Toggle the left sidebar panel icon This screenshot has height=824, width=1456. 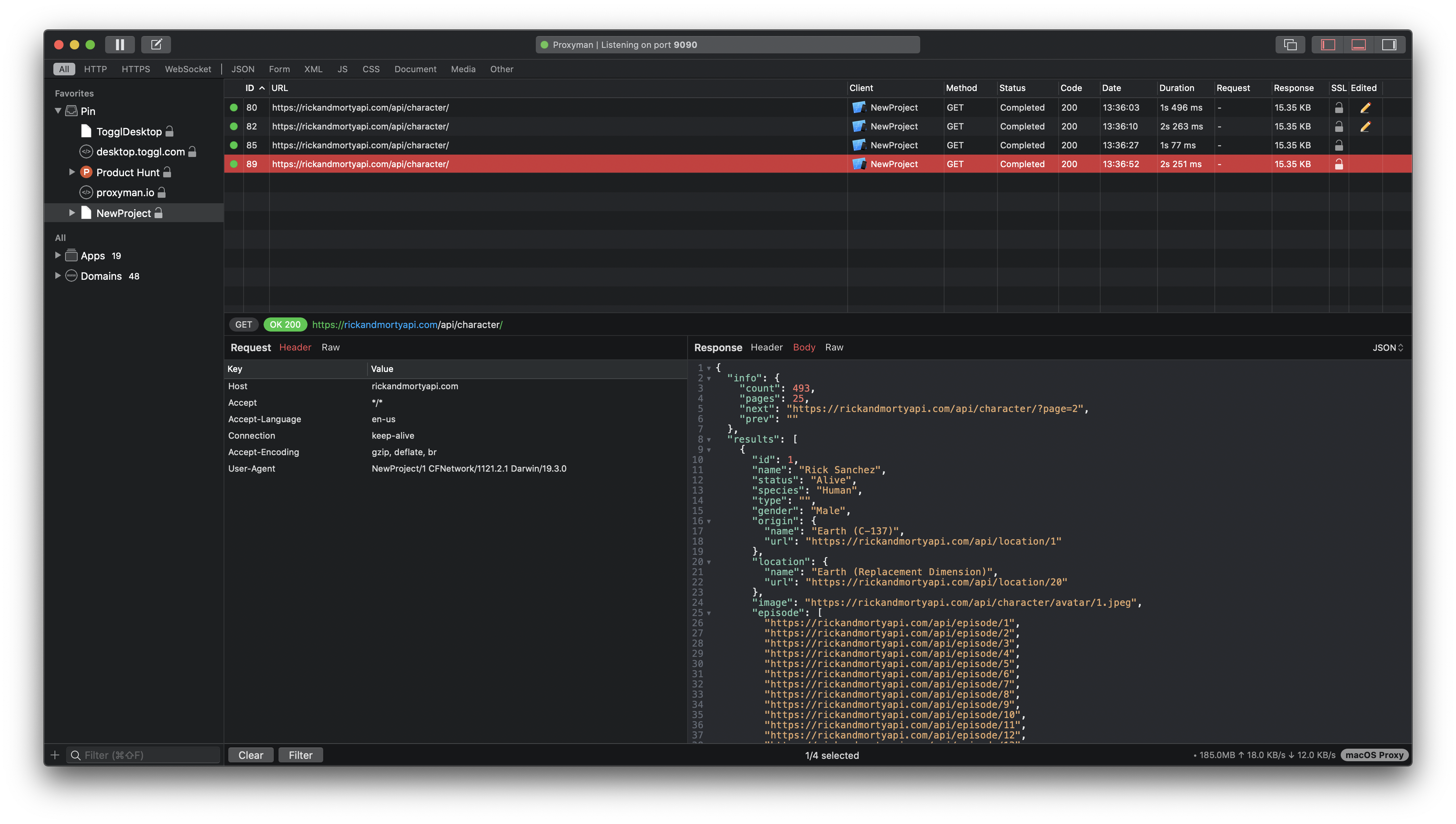(x=1328, y=45)
